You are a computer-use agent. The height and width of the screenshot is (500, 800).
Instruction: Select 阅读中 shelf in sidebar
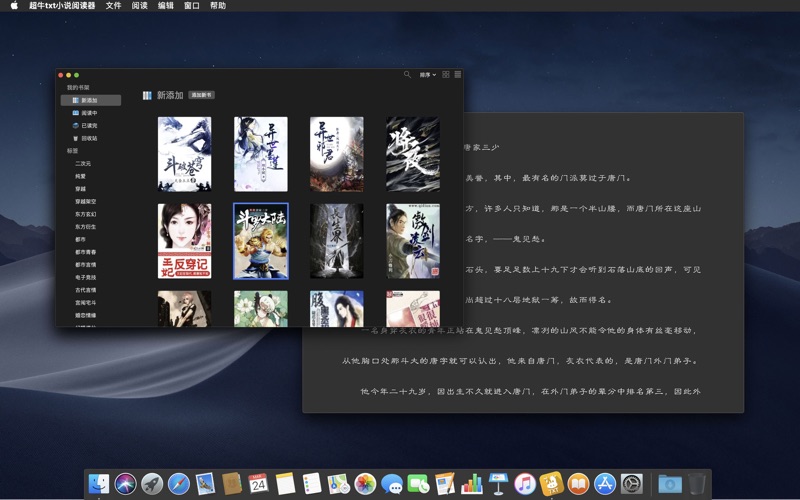[91, 113]
